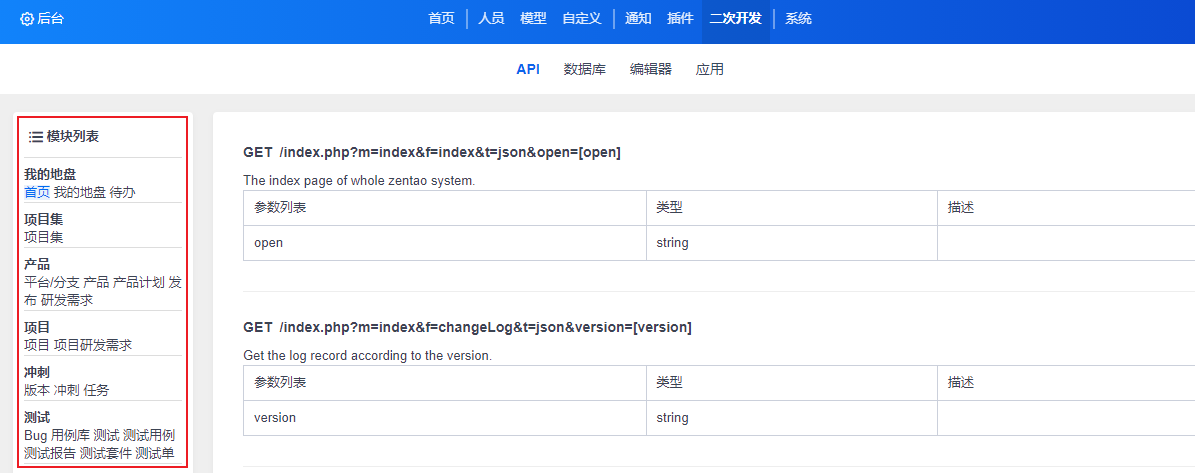The width and height of the screenshot is (1195, 473).
Task: Open the 项目集 module link
Action: click(43, 237)
